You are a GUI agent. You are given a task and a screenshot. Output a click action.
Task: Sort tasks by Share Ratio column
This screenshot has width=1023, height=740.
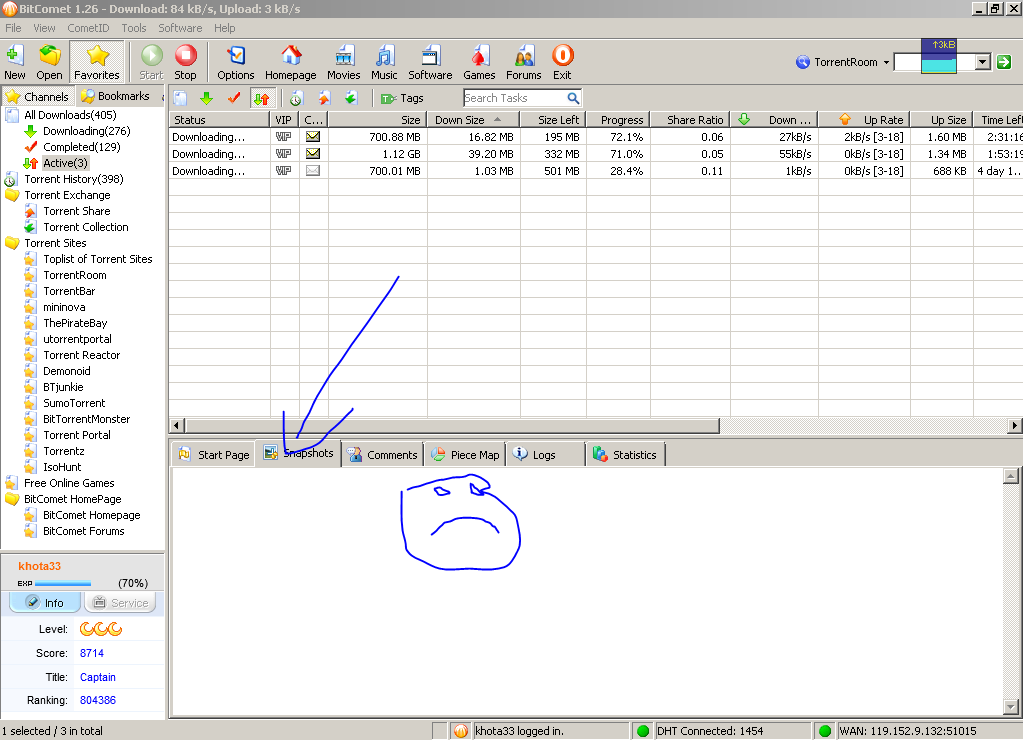(x=690, y=119)
